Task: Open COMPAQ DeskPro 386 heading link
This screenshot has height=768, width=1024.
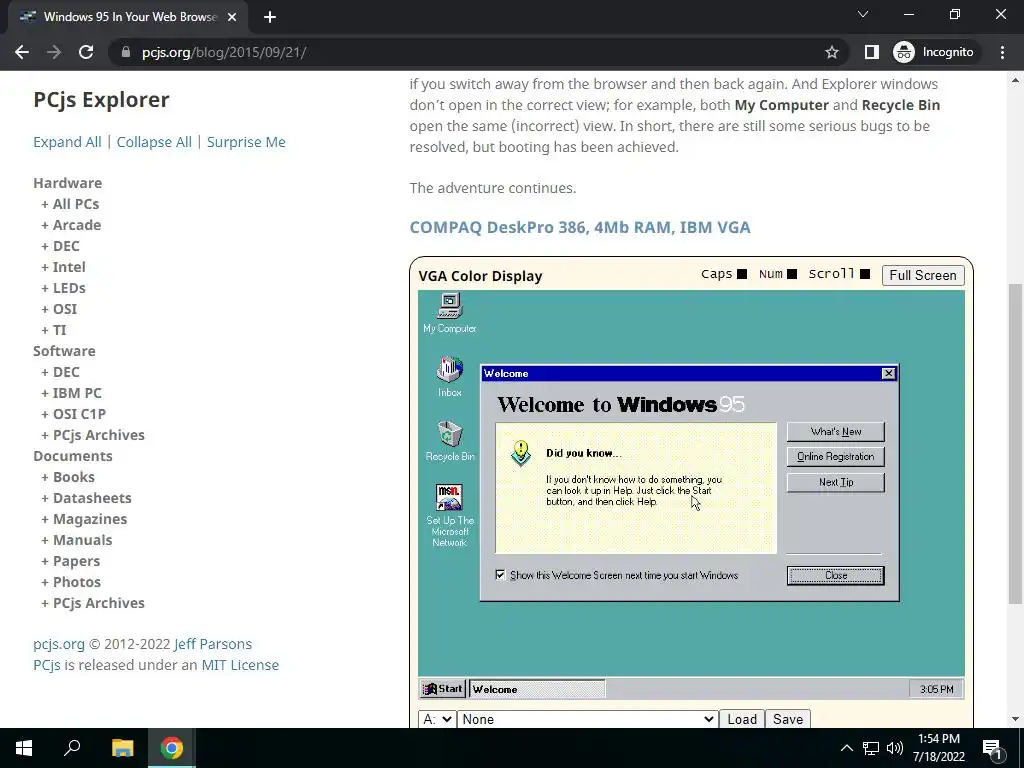Action: (x=580, y=227)
